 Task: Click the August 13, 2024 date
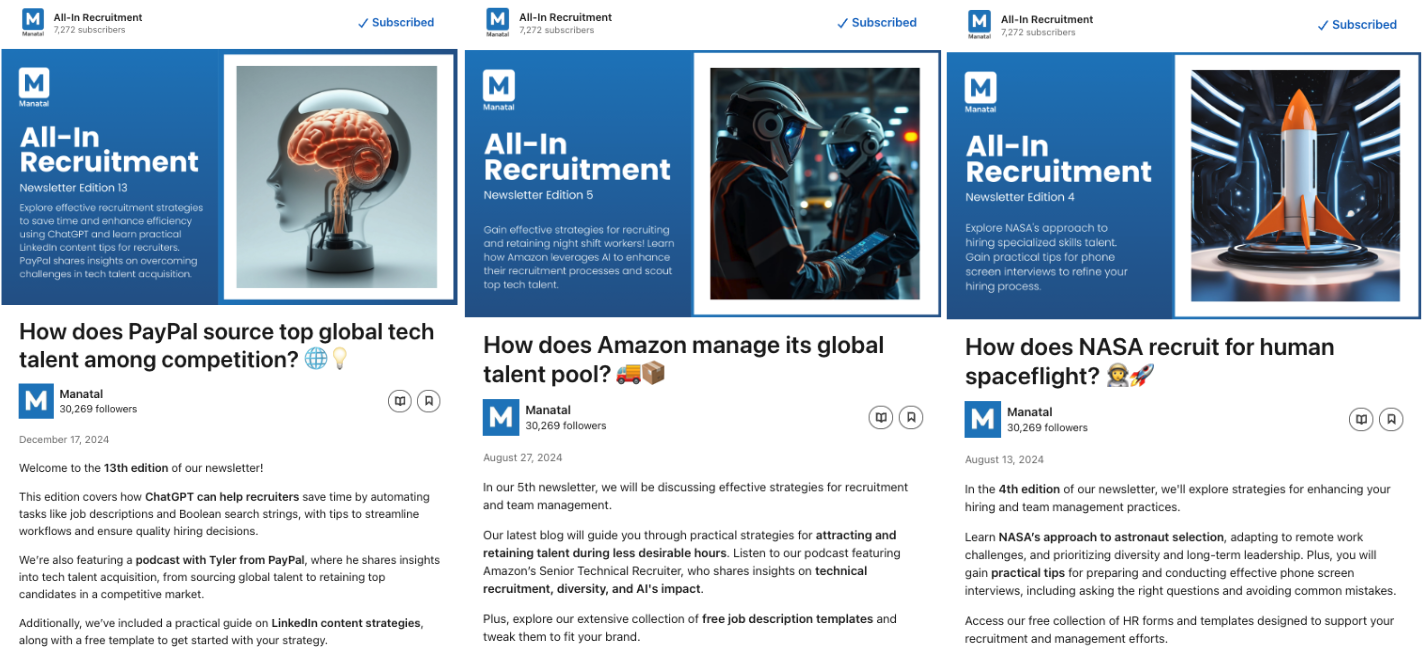point(1004,460)
